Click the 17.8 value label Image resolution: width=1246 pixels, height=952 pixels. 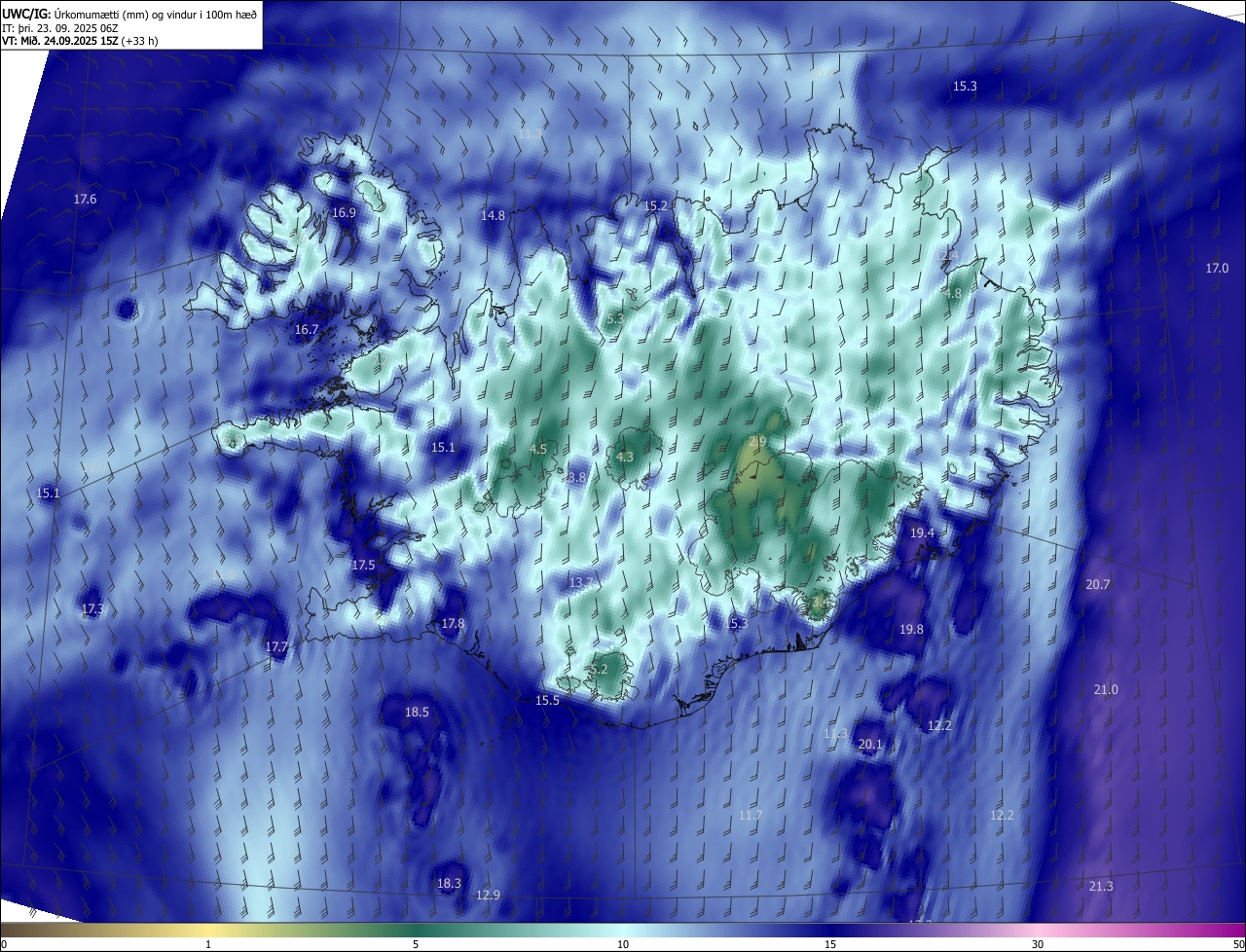pyautogui.click(x=453, y=624)
